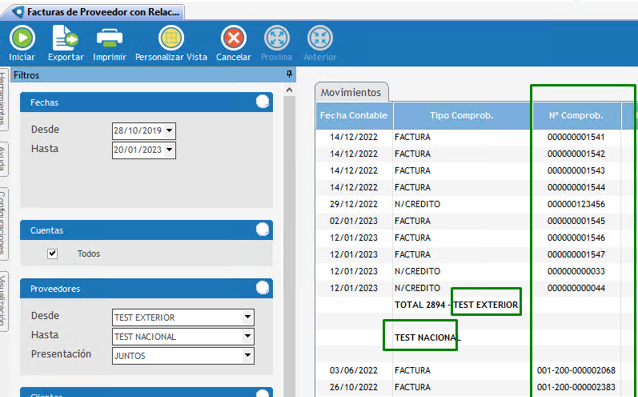Screen dimensions: 638x397
Task: Select cell 000000001544
Action: point(576,187)
